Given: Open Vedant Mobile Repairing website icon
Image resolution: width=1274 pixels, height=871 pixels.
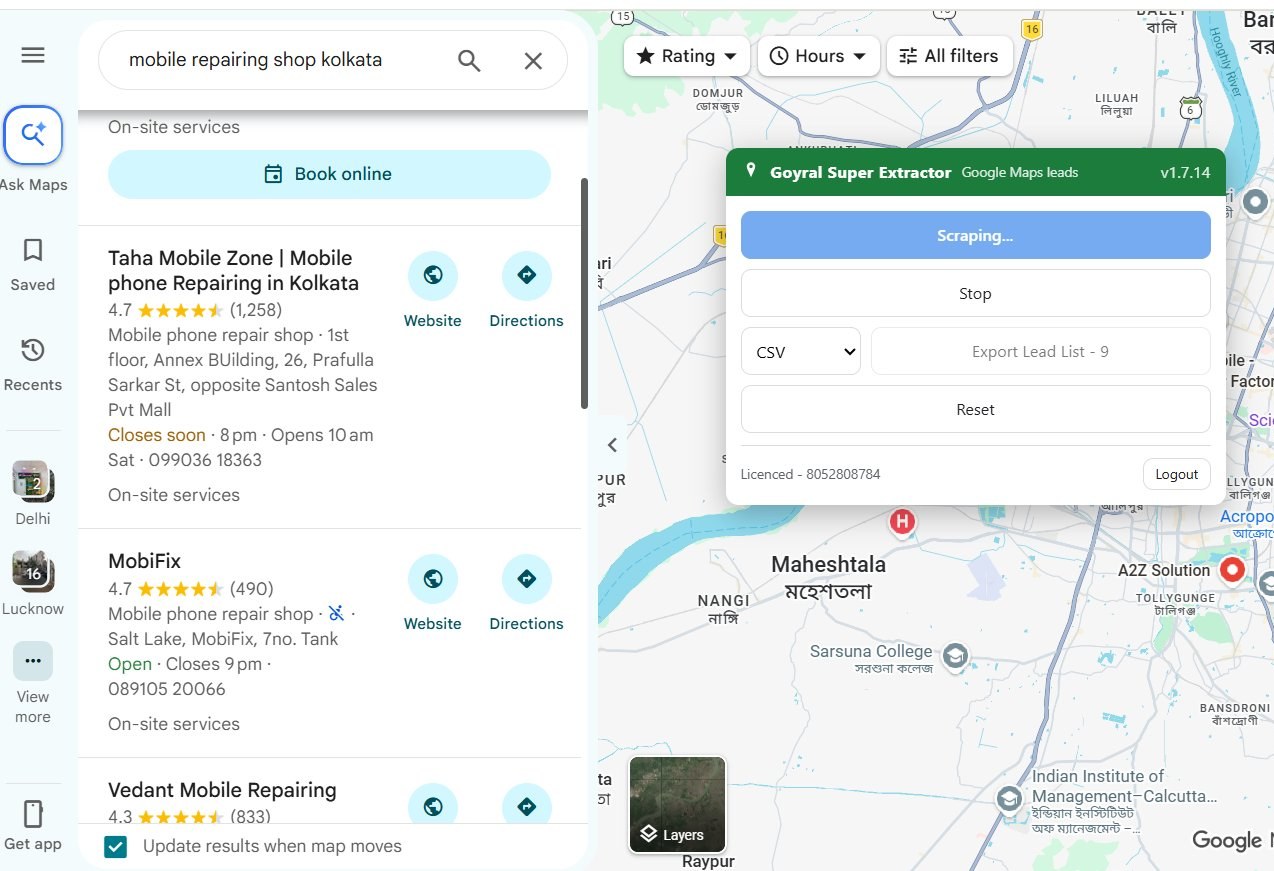Looking at the screenshot, I should [x=433, y=806].
